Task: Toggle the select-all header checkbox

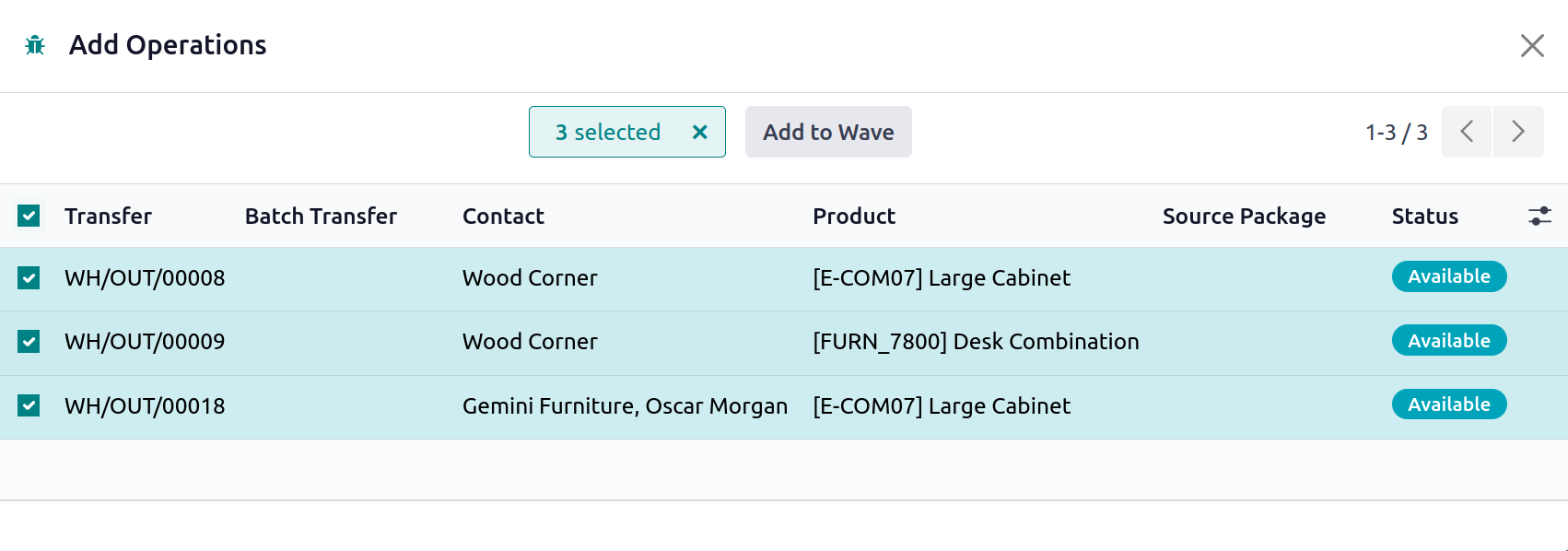Action: [29, 216]
